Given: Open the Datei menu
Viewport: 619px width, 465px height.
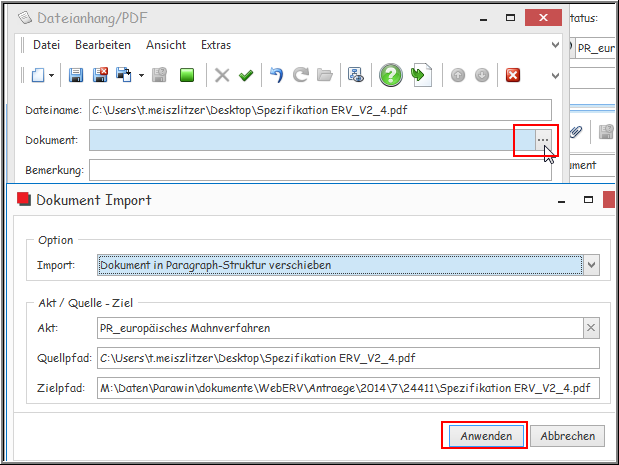Looking at the screenshot, I should [46, 45].
